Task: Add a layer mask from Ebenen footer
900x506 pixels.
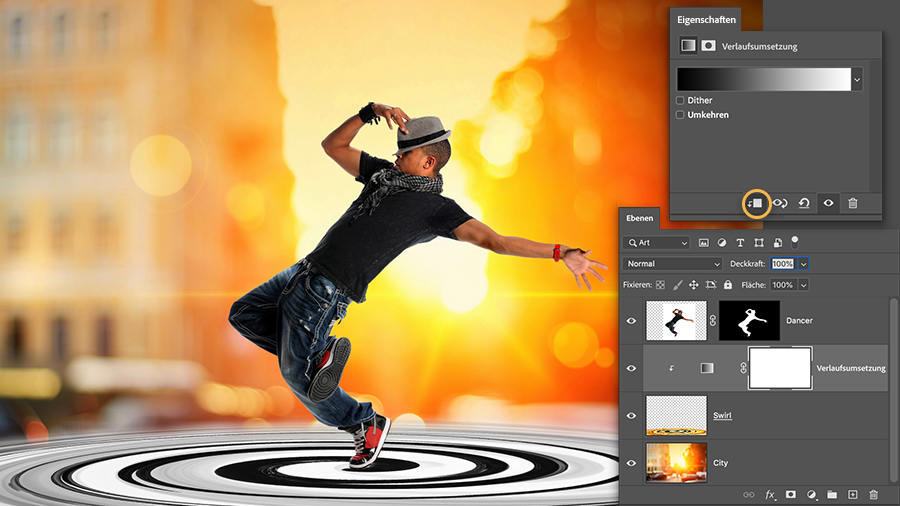Action: point(790,495)
